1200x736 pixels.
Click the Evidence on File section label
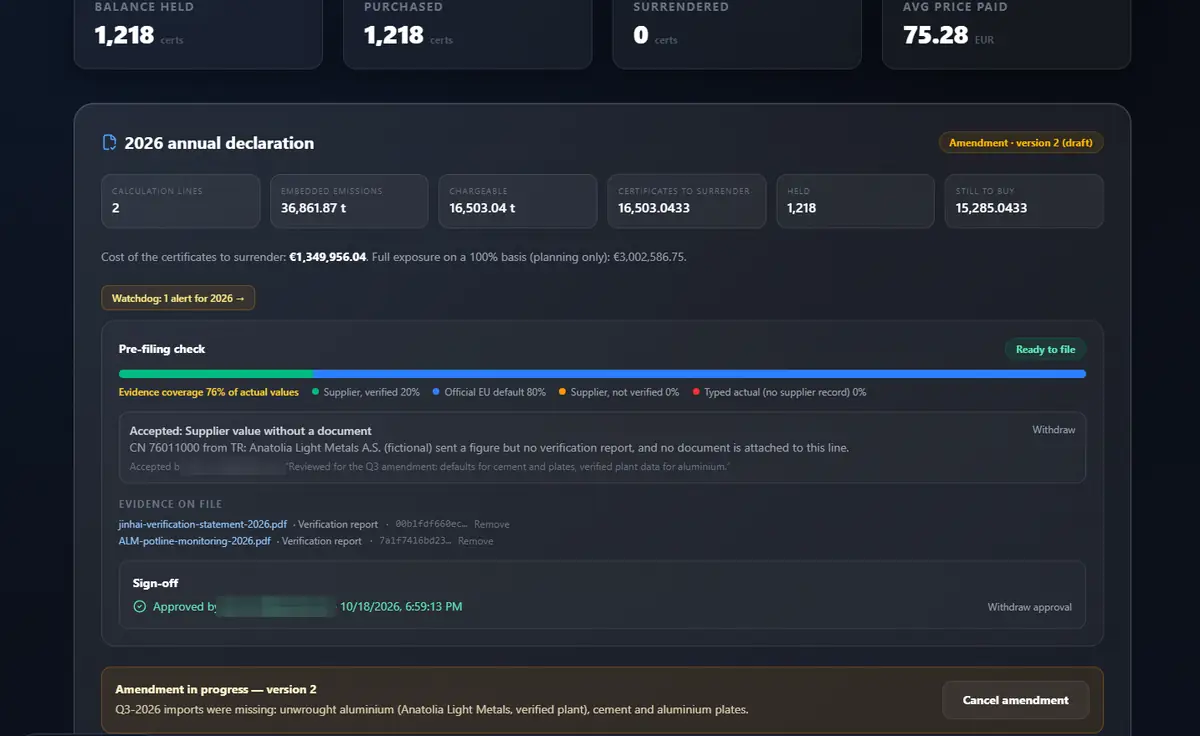170,504
